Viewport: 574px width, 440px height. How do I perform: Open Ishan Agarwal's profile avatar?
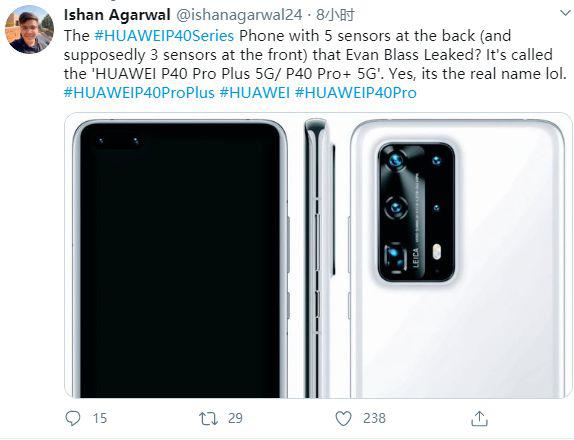click(x=29, y=30)
